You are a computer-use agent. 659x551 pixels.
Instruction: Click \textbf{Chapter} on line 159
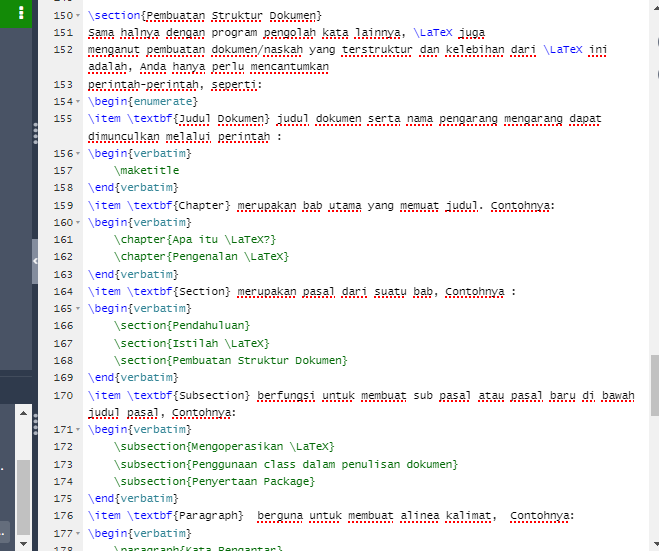(x=179, y=206)
